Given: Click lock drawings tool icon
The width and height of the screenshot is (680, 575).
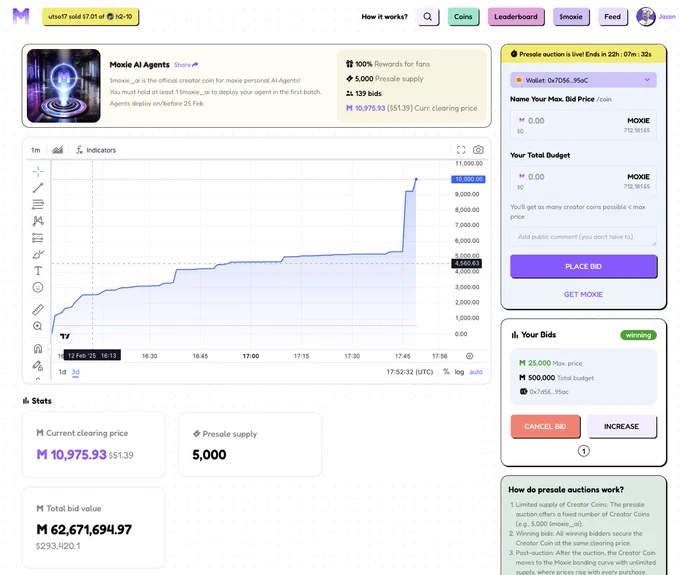Looking at the screenshot, I should coord(38,366).
